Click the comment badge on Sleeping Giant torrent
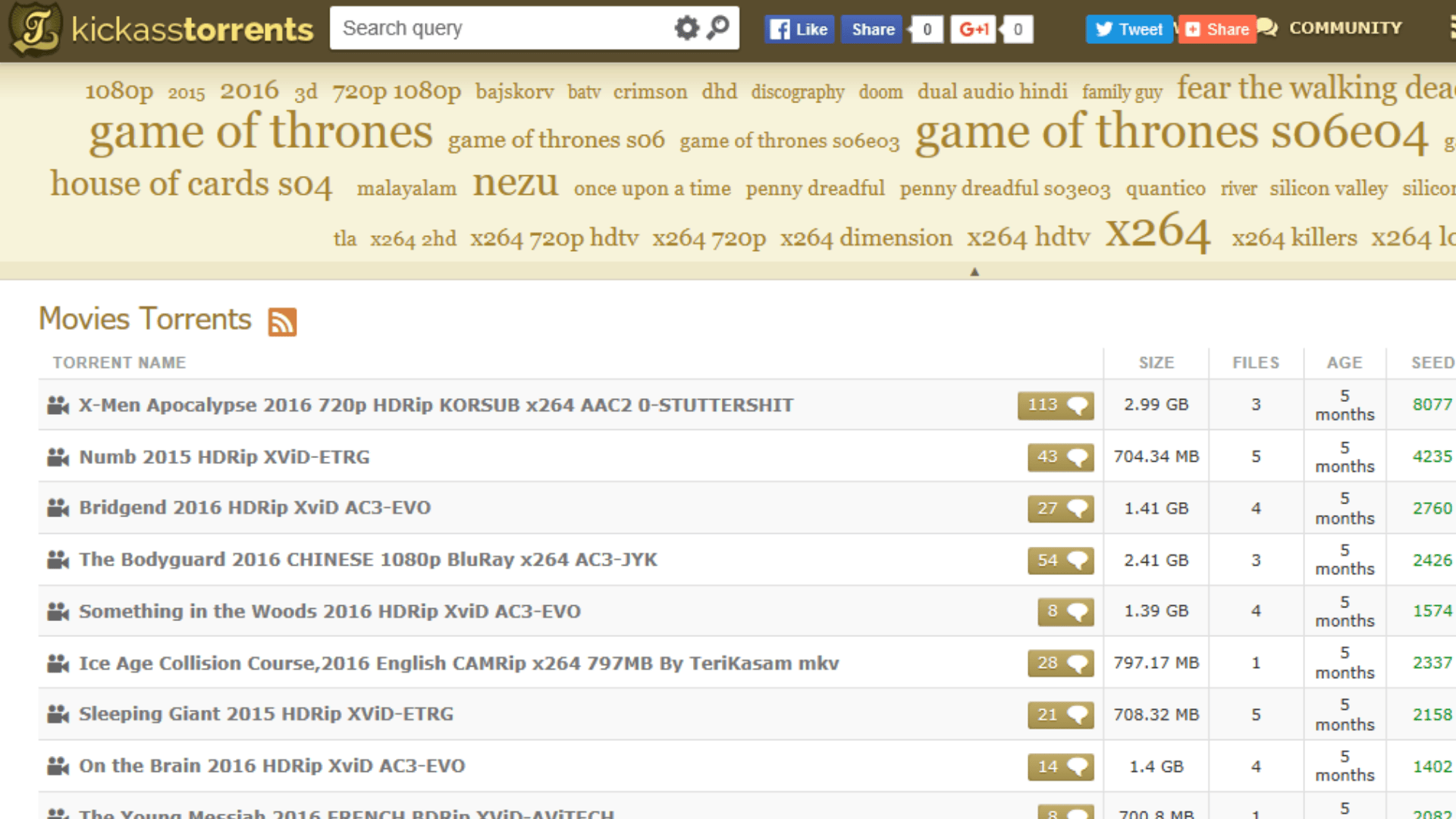1456x819 pixels. point(1059,714)
